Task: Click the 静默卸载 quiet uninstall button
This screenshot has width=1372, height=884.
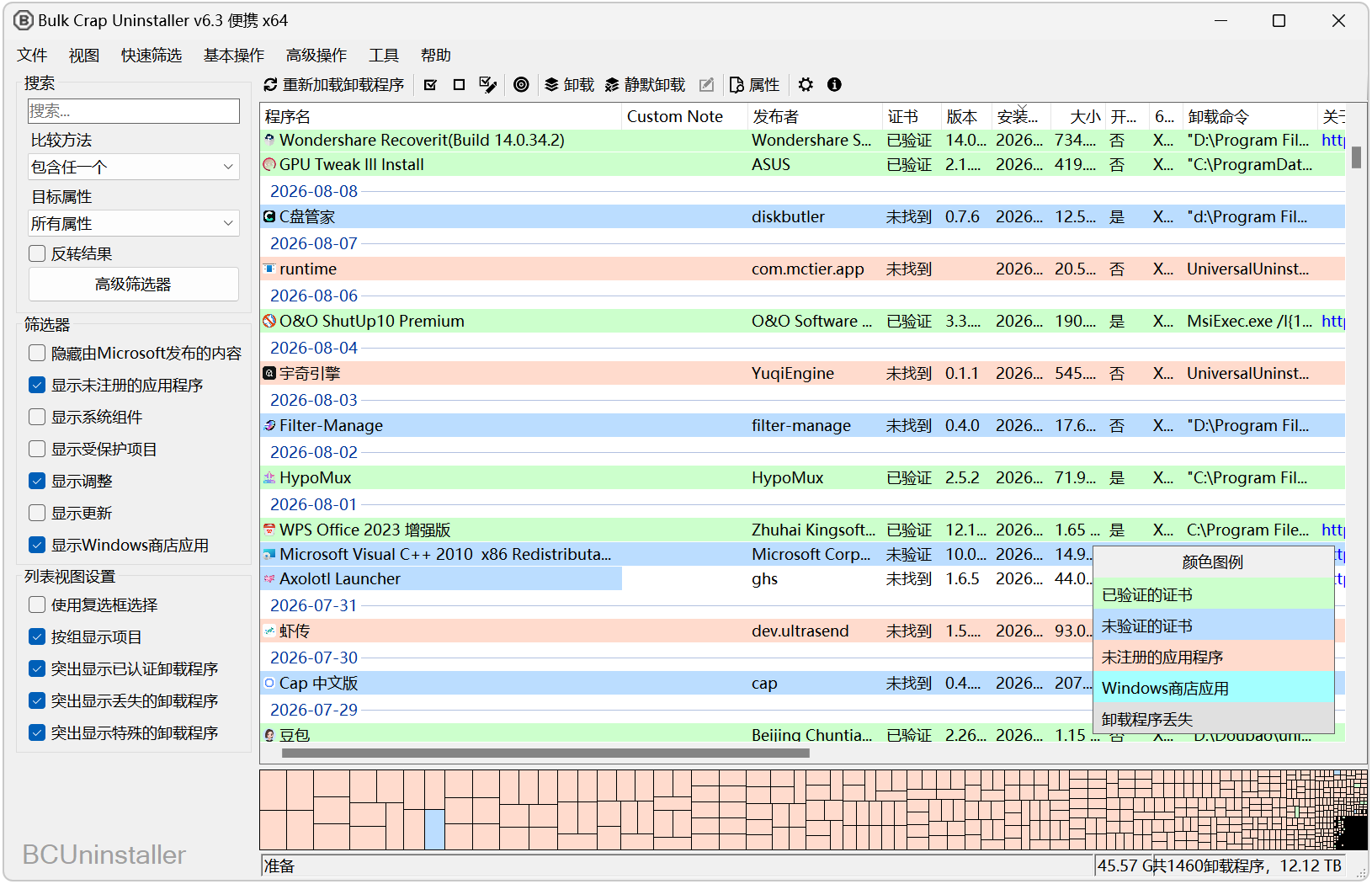Action: coord(645,85)
